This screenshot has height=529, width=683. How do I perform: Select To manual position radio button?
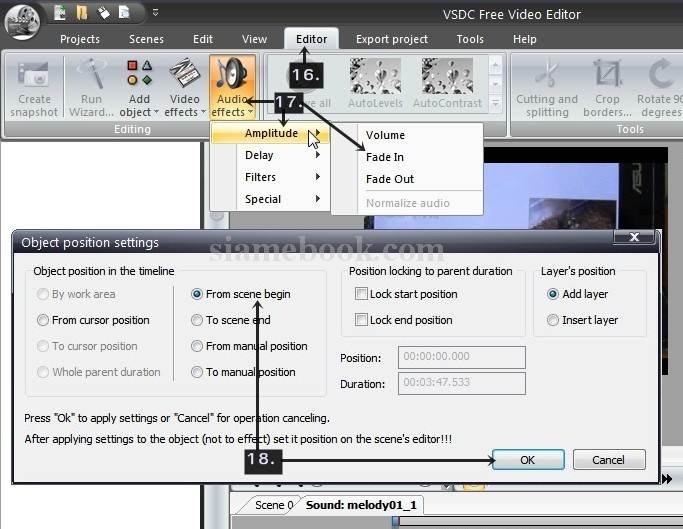(197, 372)
